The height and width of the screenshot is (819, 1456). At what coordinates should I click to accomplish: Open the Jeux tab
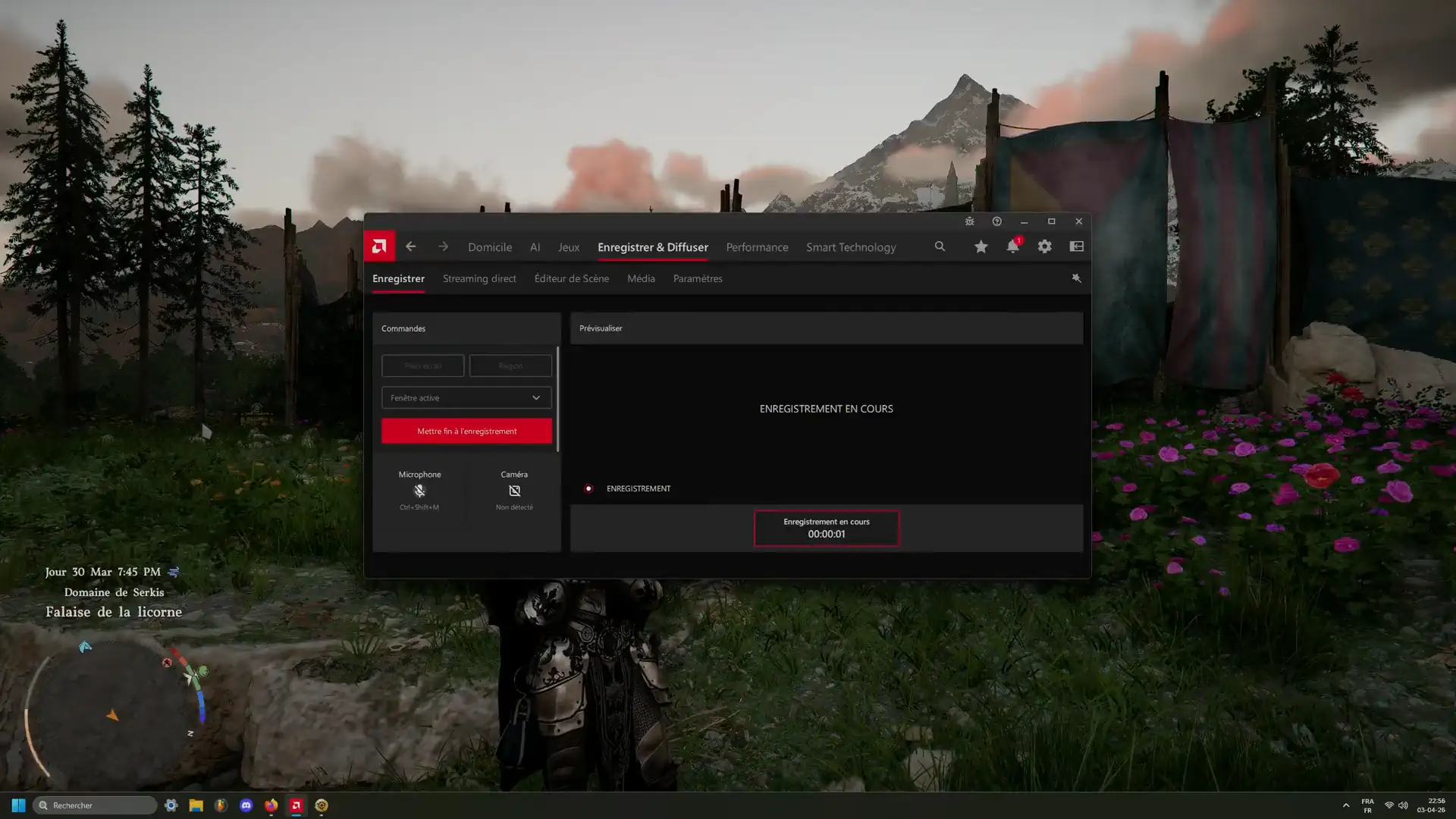click(x=569, y=247)
